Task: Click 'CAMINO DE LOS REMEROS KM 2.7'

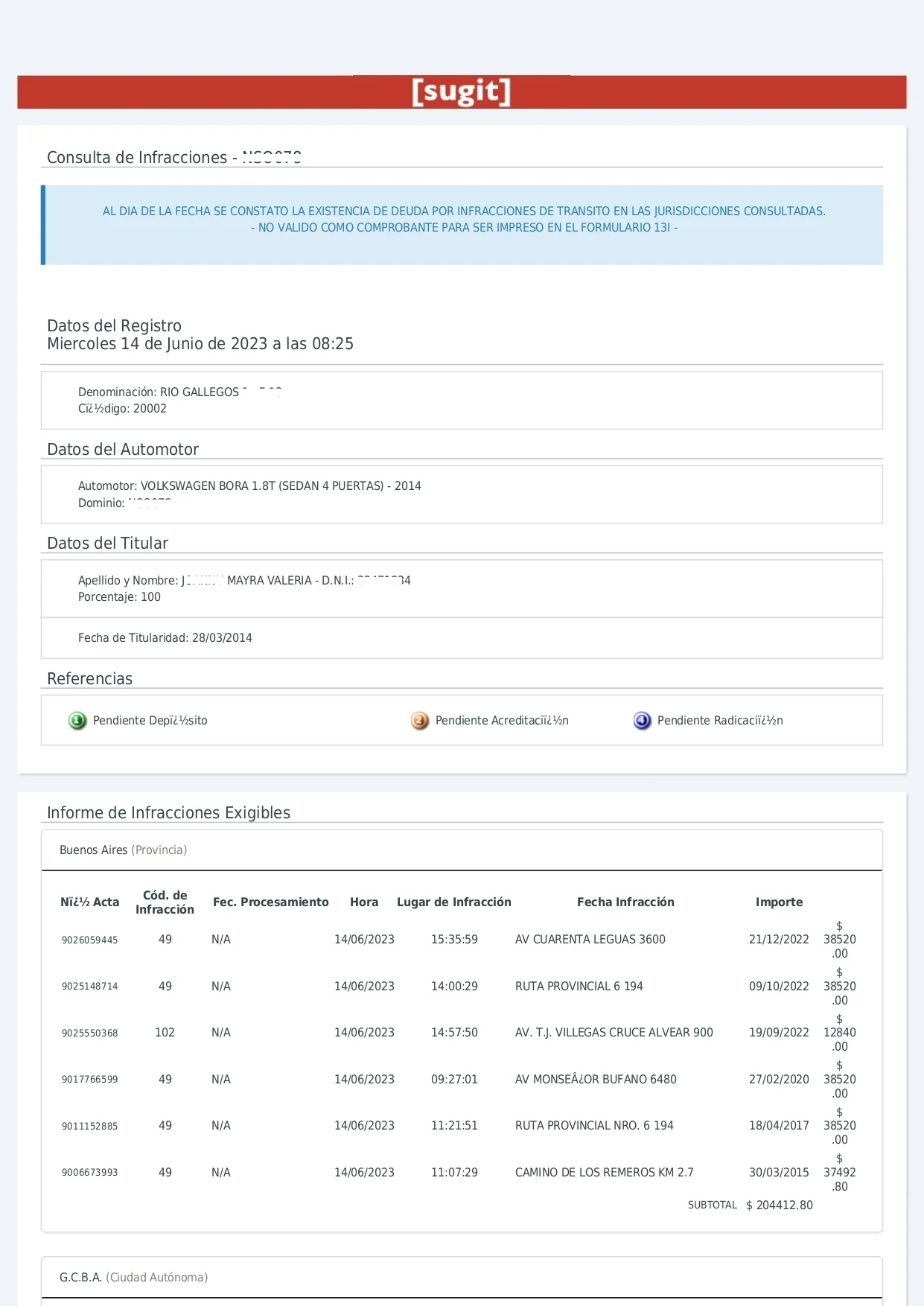Action: coord(605,1173)
